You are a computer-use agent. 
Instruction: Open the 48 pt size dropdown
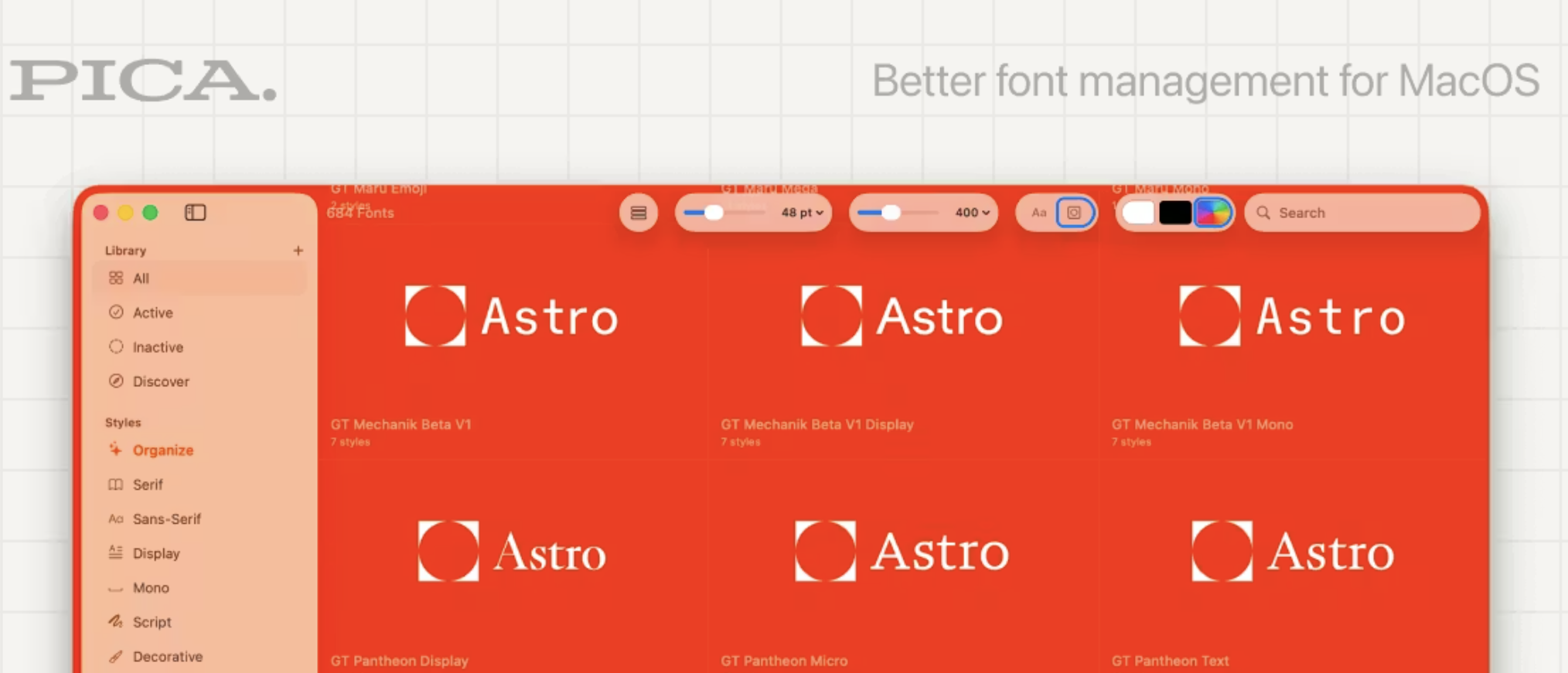tap(802, 213)
